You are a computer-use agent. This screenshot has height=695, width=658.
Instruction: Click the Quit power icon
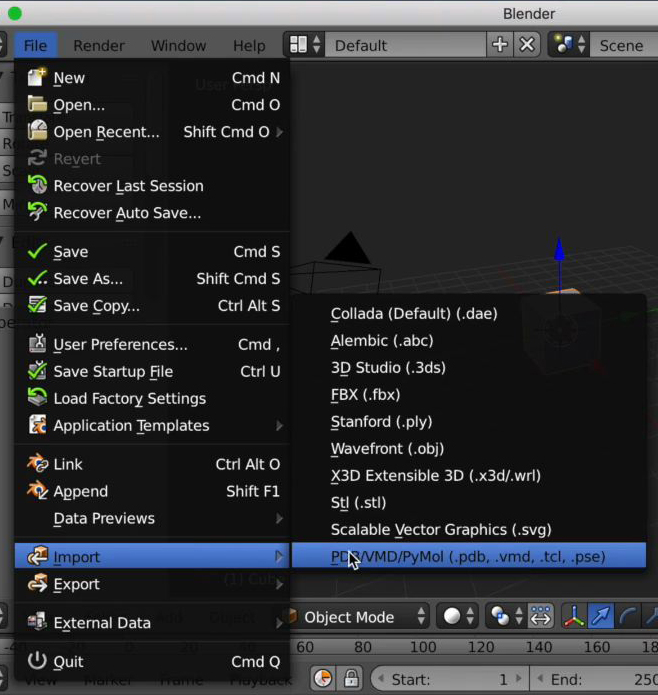coord(37,661)
